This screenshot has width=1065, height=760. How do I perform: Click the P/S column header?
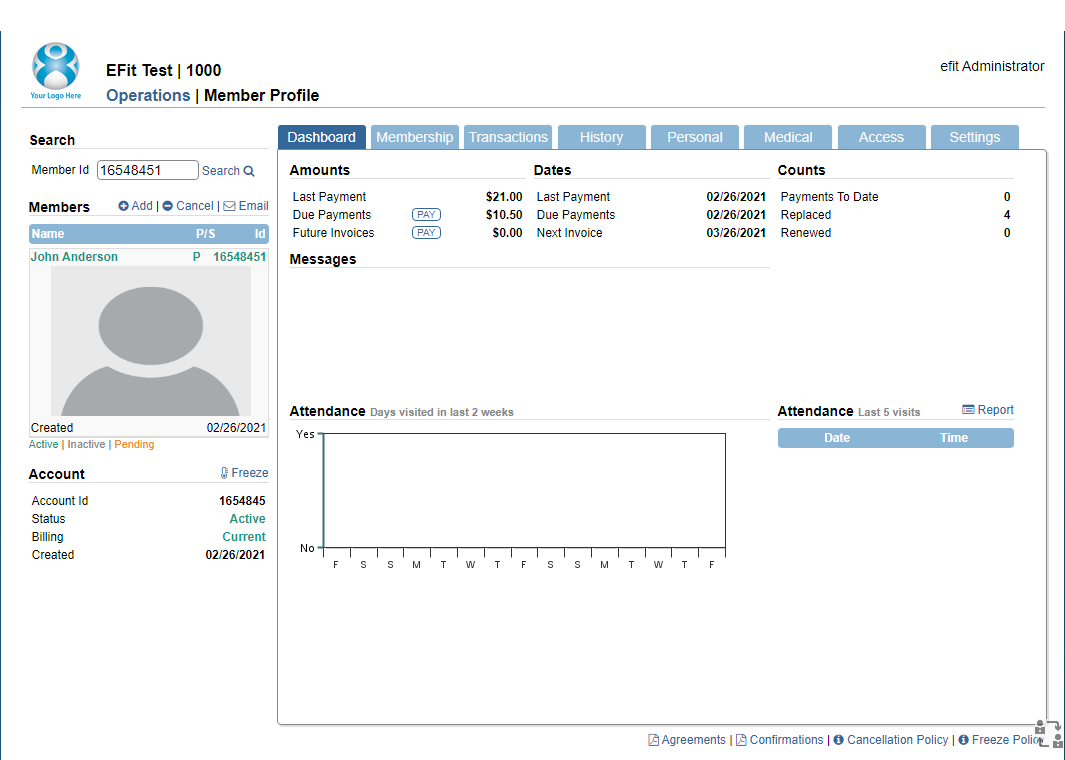pos(205,234)
